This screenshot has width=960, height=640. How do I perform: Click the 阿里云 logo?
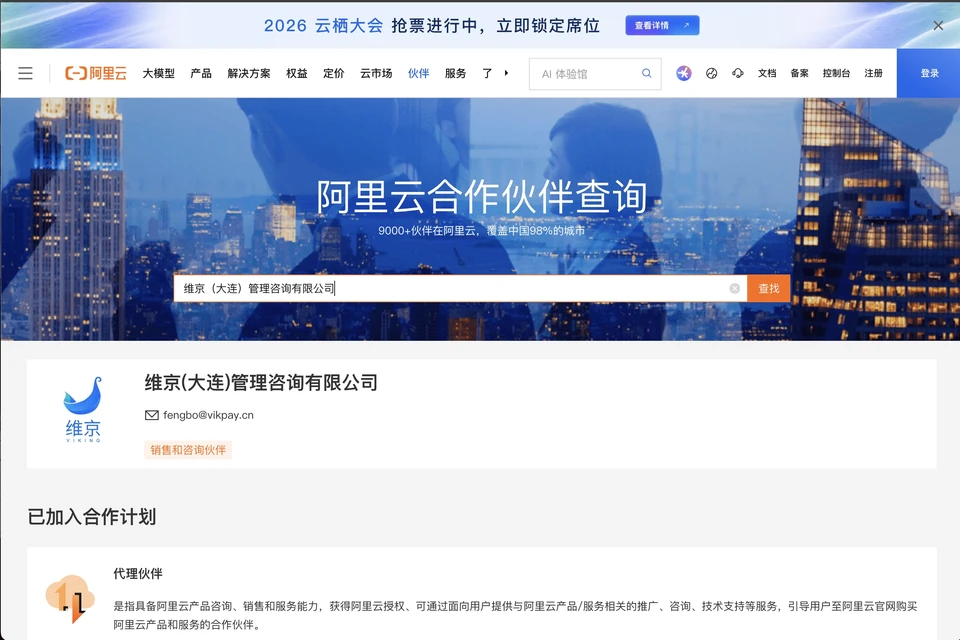tap(96, 73)
